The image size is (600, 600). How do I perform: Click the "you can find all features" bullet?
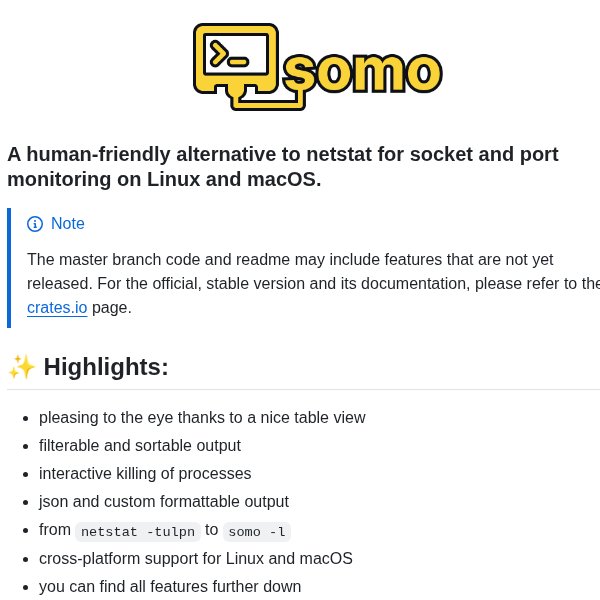170,587
